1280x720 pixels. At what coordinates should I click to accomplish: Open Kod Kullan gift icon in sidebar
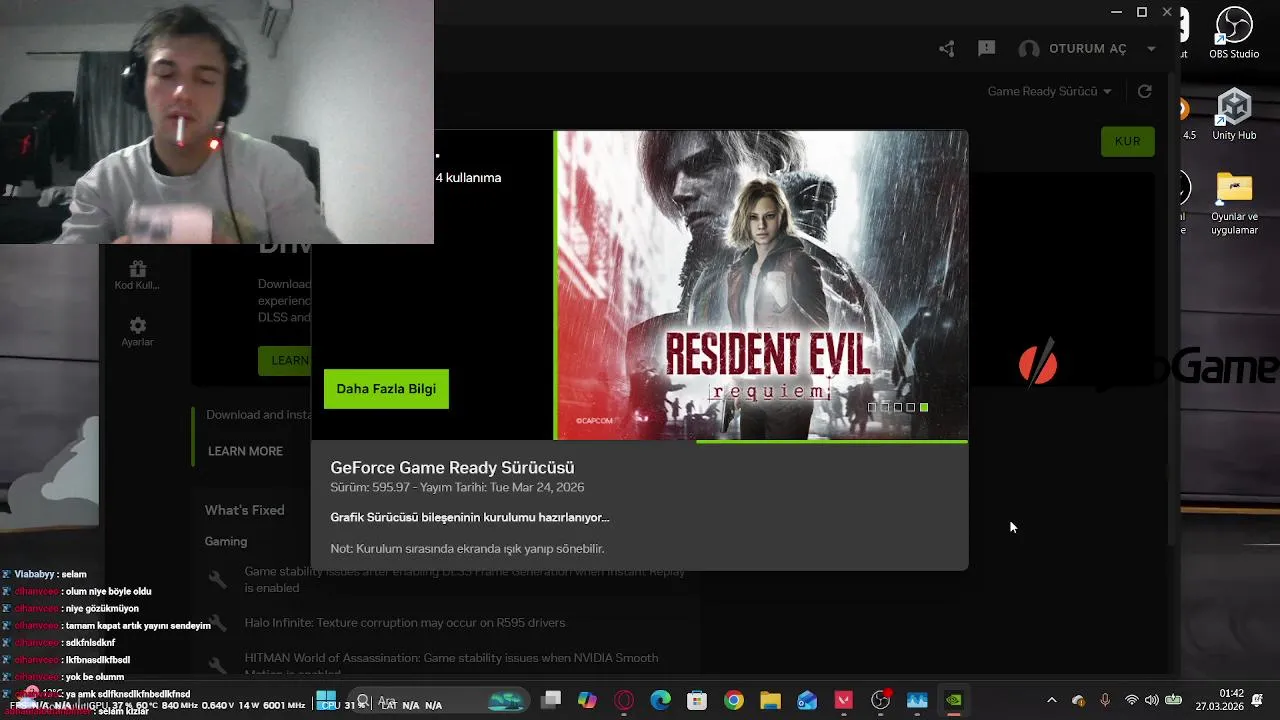(x=137, y=275)
